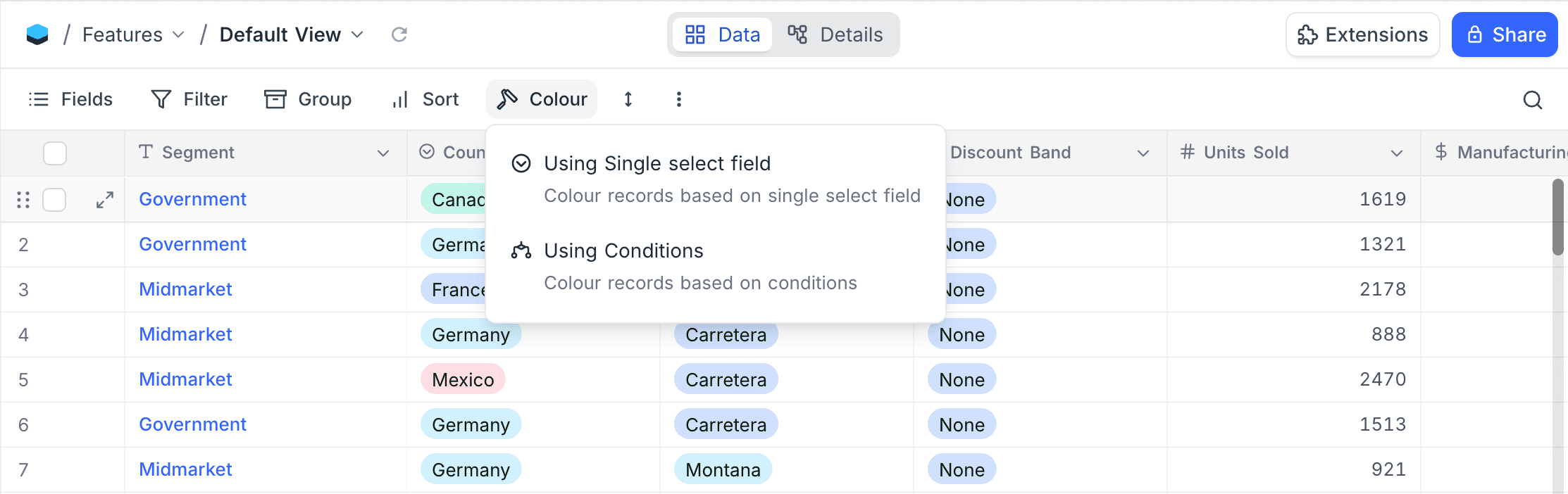Check the first row's checkbox

point(55,200)
